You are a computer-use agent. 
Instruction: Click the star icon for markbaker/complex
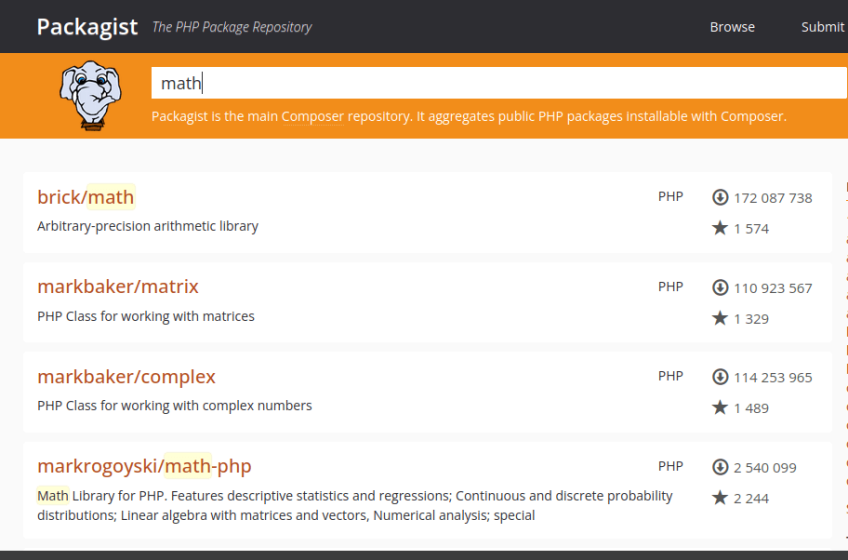coord(720,407)
